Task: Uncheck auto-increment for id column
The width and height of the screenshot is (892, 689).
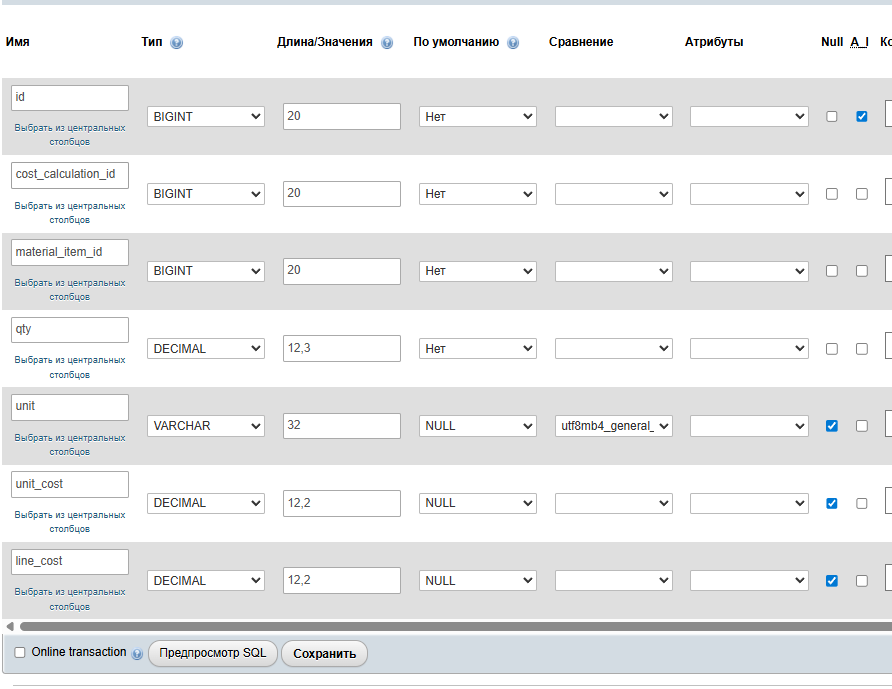Action: [862, 116]
